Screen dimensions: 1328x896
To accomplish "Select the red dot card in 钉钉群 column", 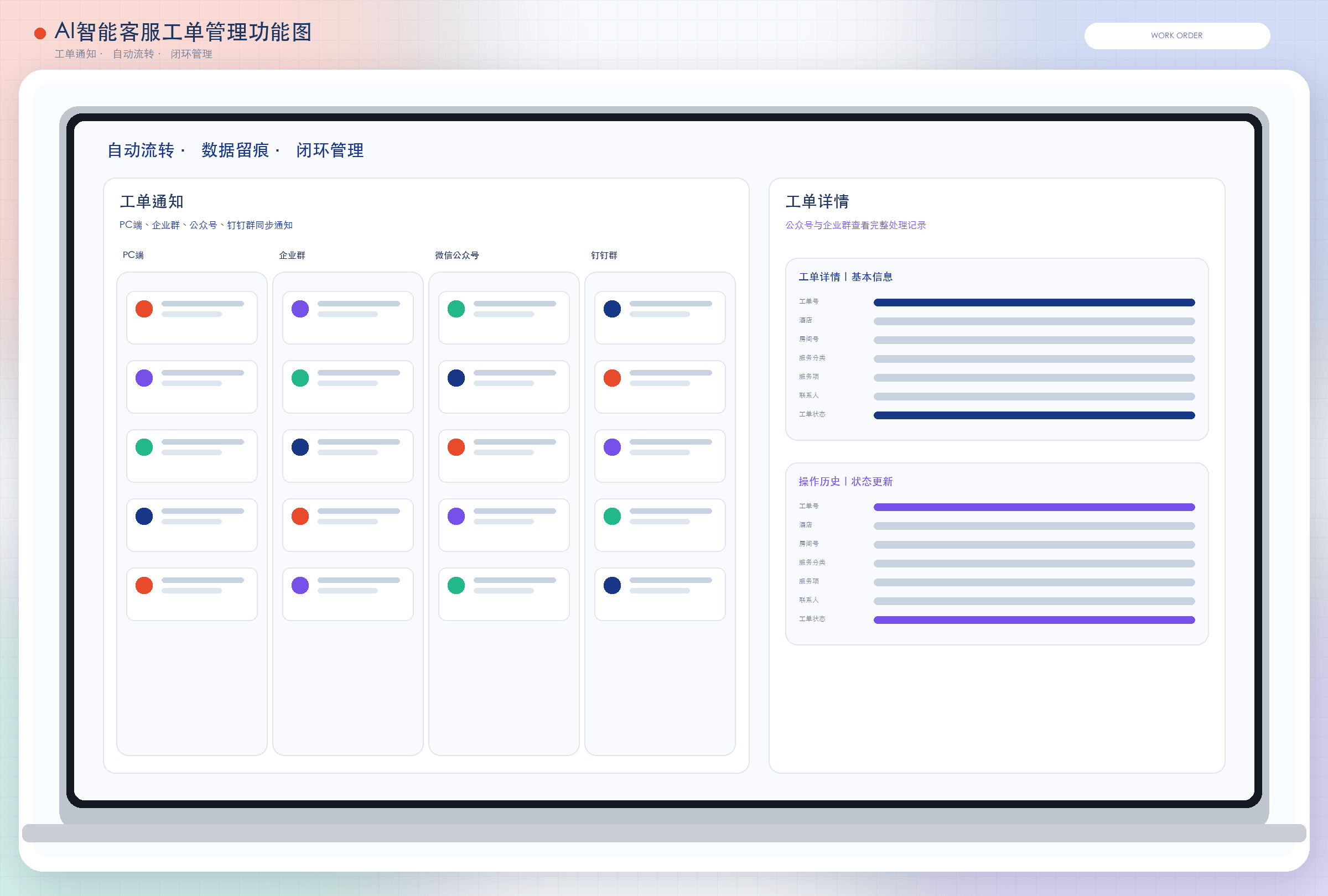I will tap(660, 387).
